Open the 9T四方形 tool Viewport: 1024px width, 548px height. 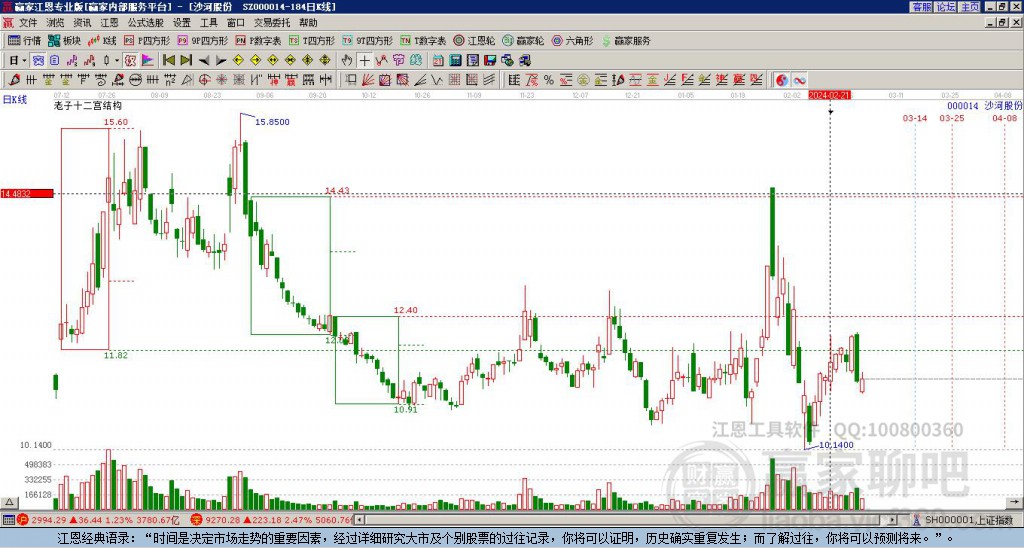(368, 40)
